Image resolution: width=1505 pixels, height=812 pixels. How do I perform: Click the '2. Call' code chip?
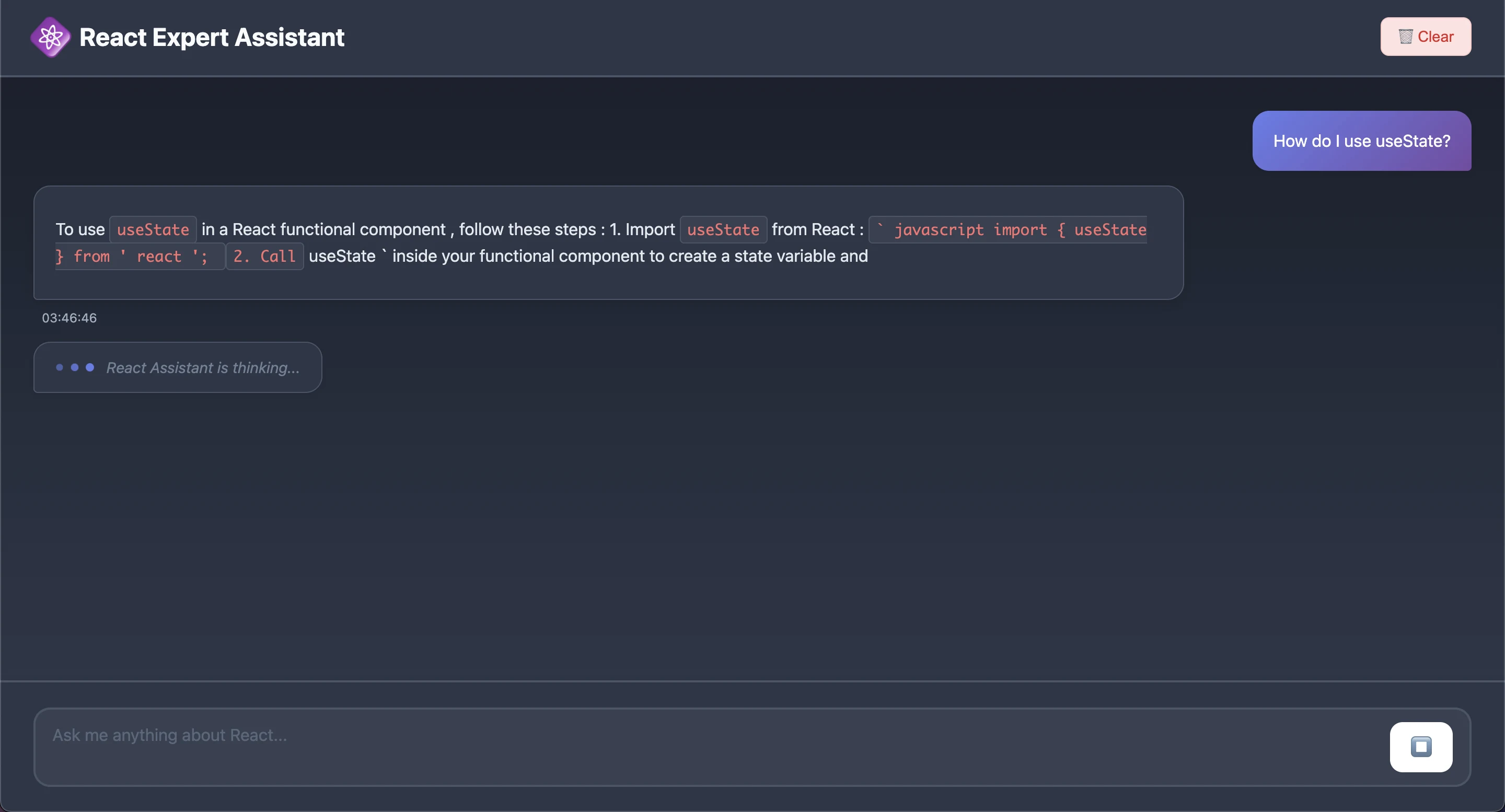pyautogui.click(x=264, y=257)
